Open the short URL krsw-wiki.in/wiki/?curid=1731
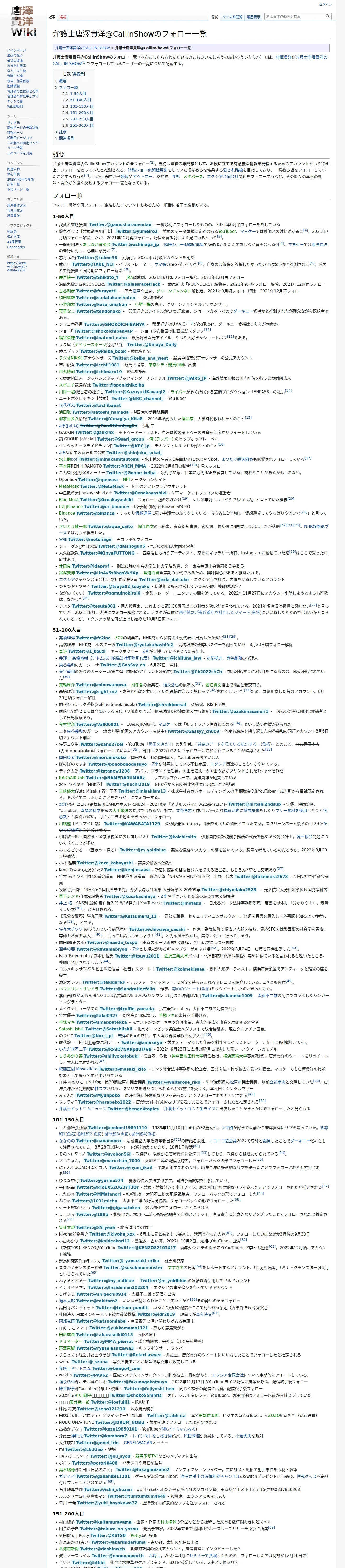Viewport: 345px width, 1568px height. tap(17, 267)
